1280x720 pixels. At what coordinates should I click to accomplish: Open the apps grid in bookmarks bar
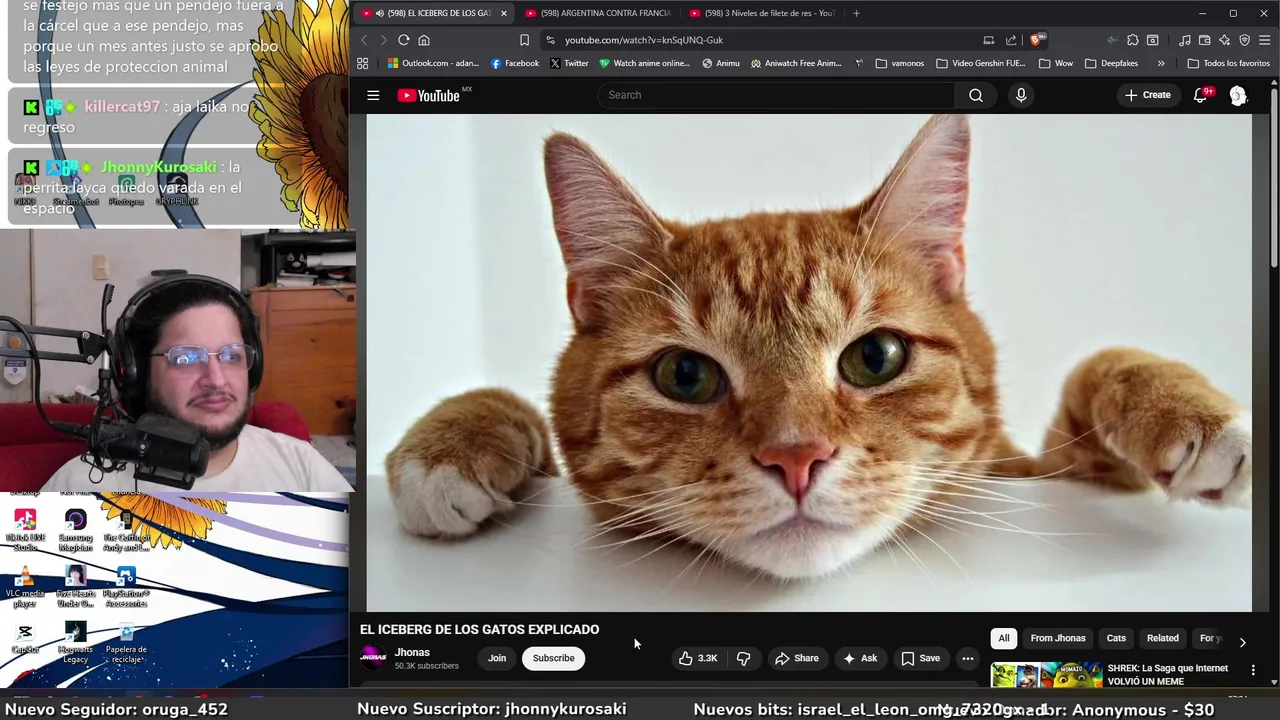(x=362, y=63)
